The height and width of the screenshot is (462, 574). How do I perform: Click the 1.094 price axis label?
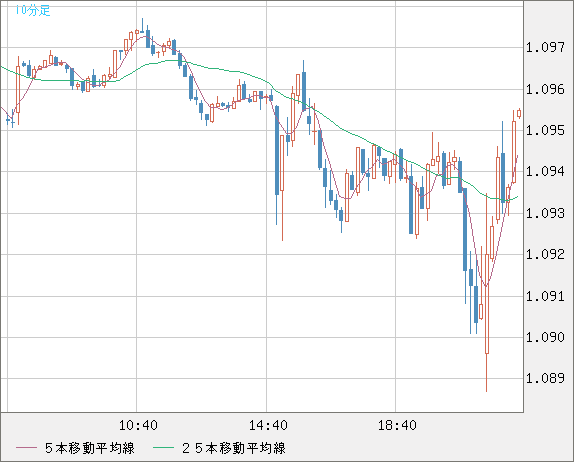[x=545, y=171]
